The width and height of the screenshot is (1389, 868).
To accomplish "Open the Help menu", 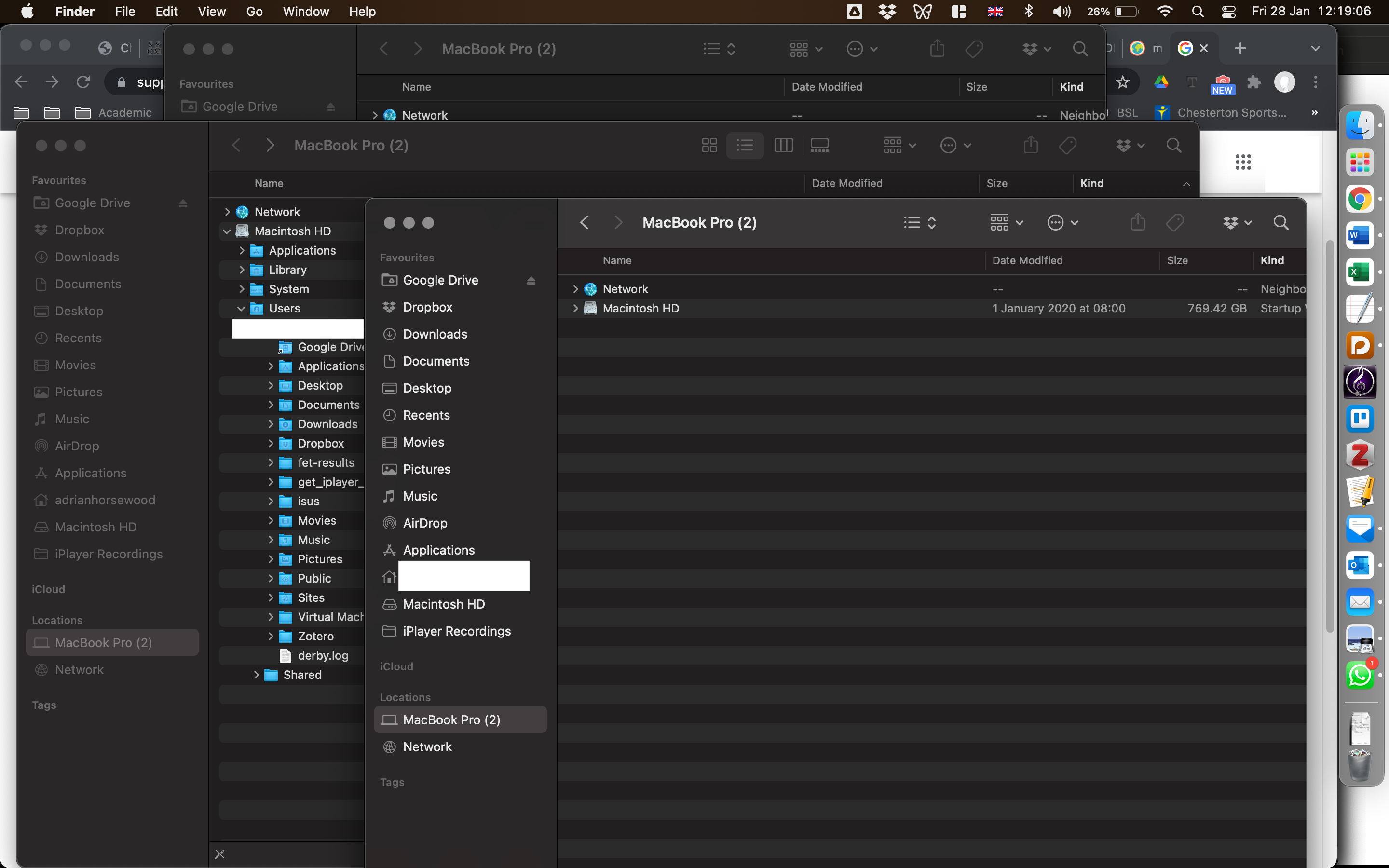I will click(362, 12).
